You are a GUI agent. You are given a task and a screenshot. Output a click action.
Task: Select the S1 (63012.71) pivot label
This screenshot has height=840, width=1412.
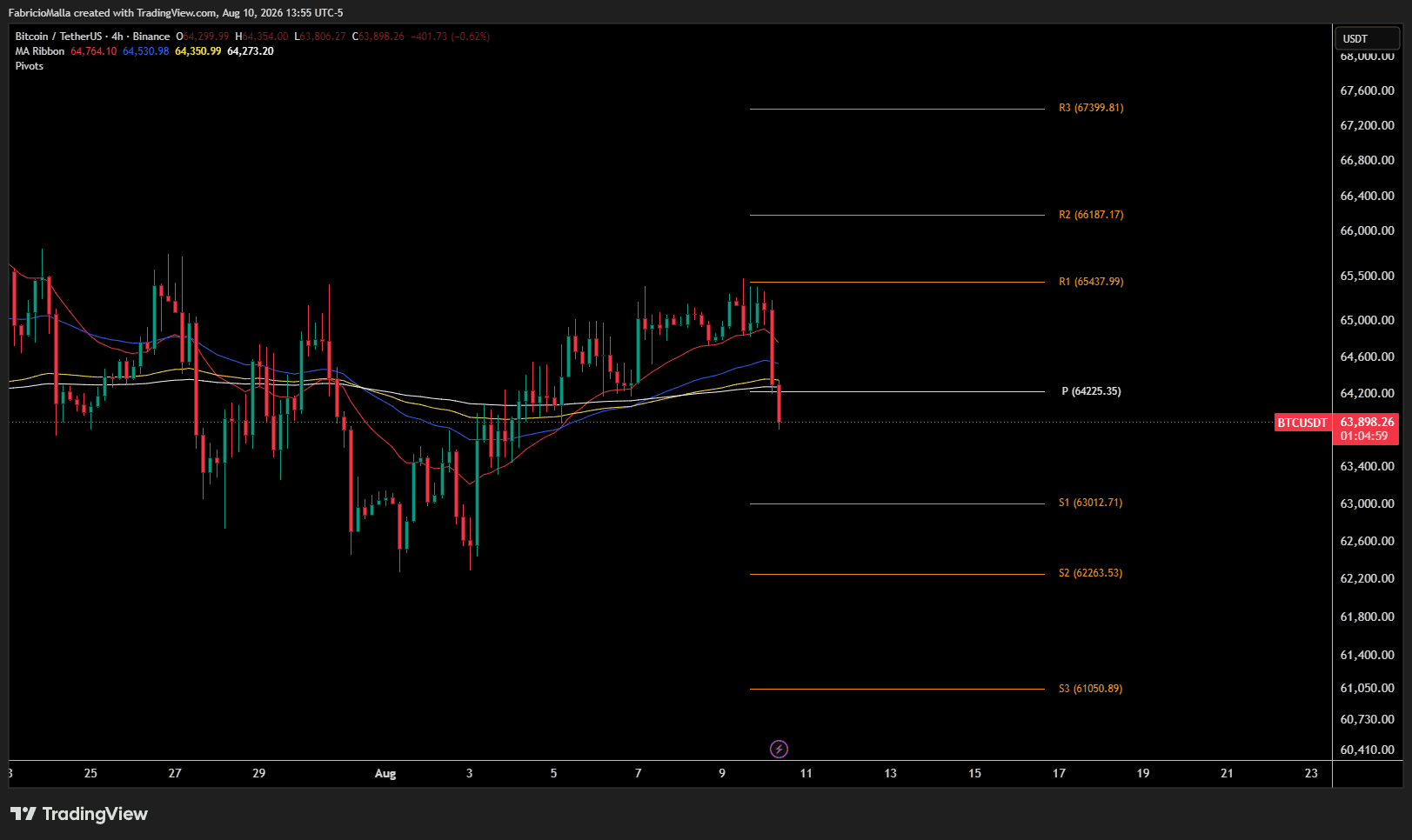tap(1090, 503)
